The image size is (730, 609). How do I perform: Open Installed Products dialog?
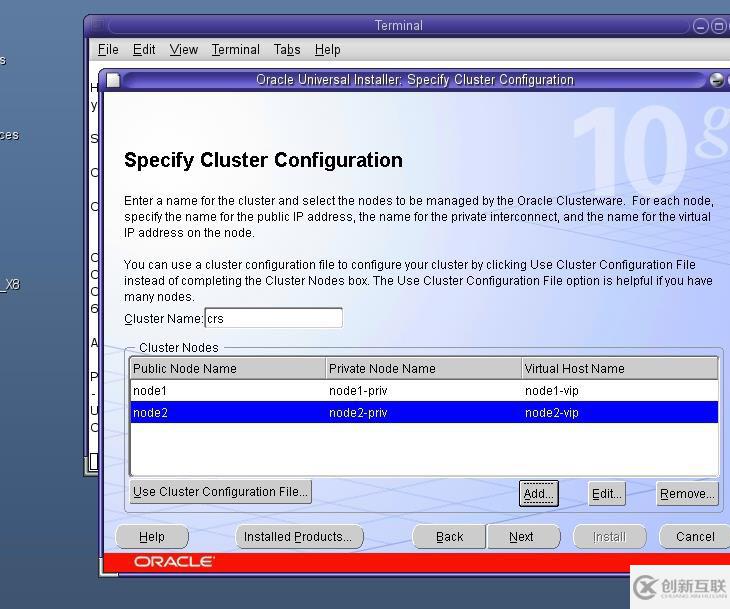point(298,537)
